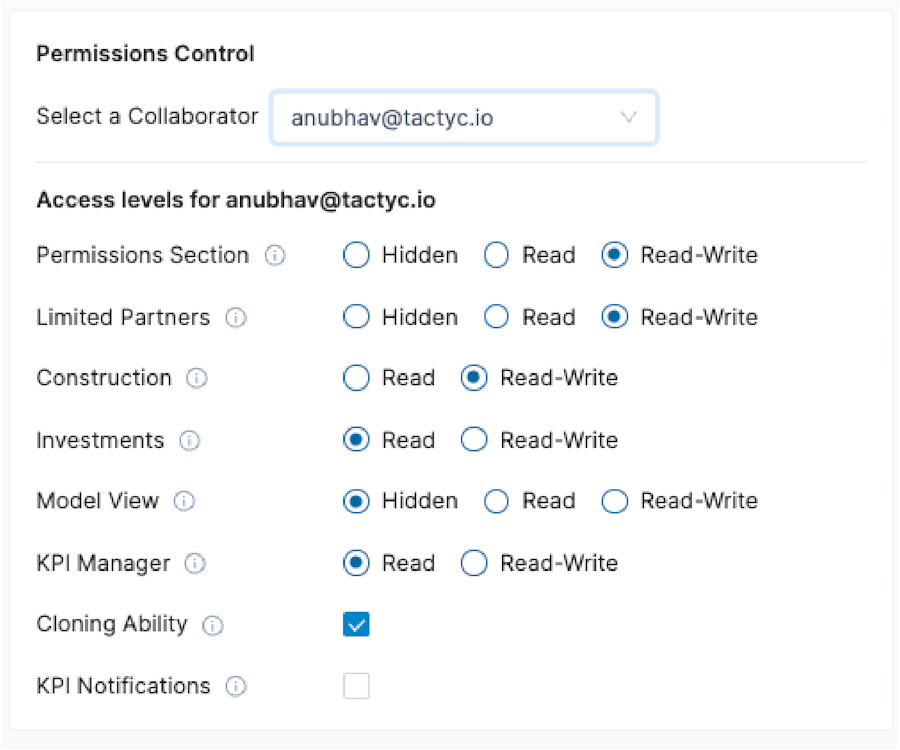Select Read-Write for Construction
Image resolution: width=900 pixels, height=750 pixels.
tap(474, 378)
